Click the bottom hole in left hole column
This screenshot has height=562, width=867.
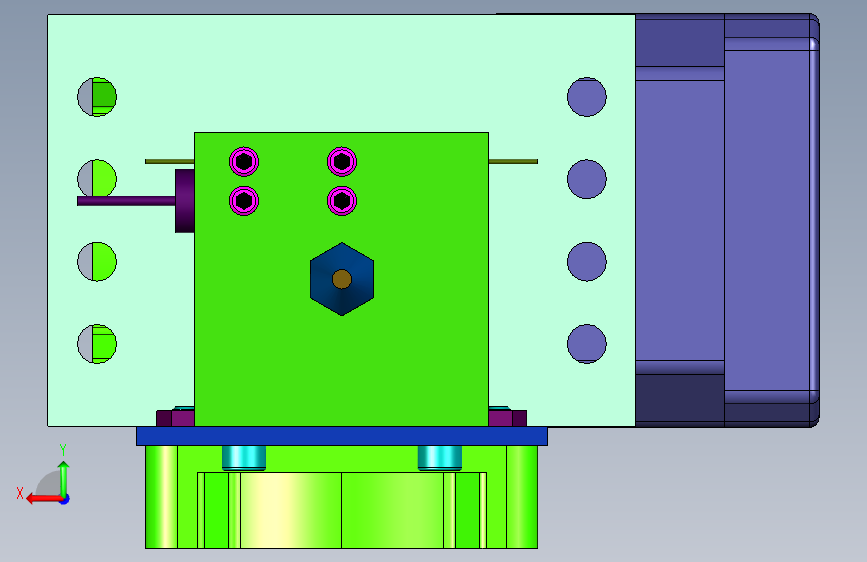pos(97,344)
